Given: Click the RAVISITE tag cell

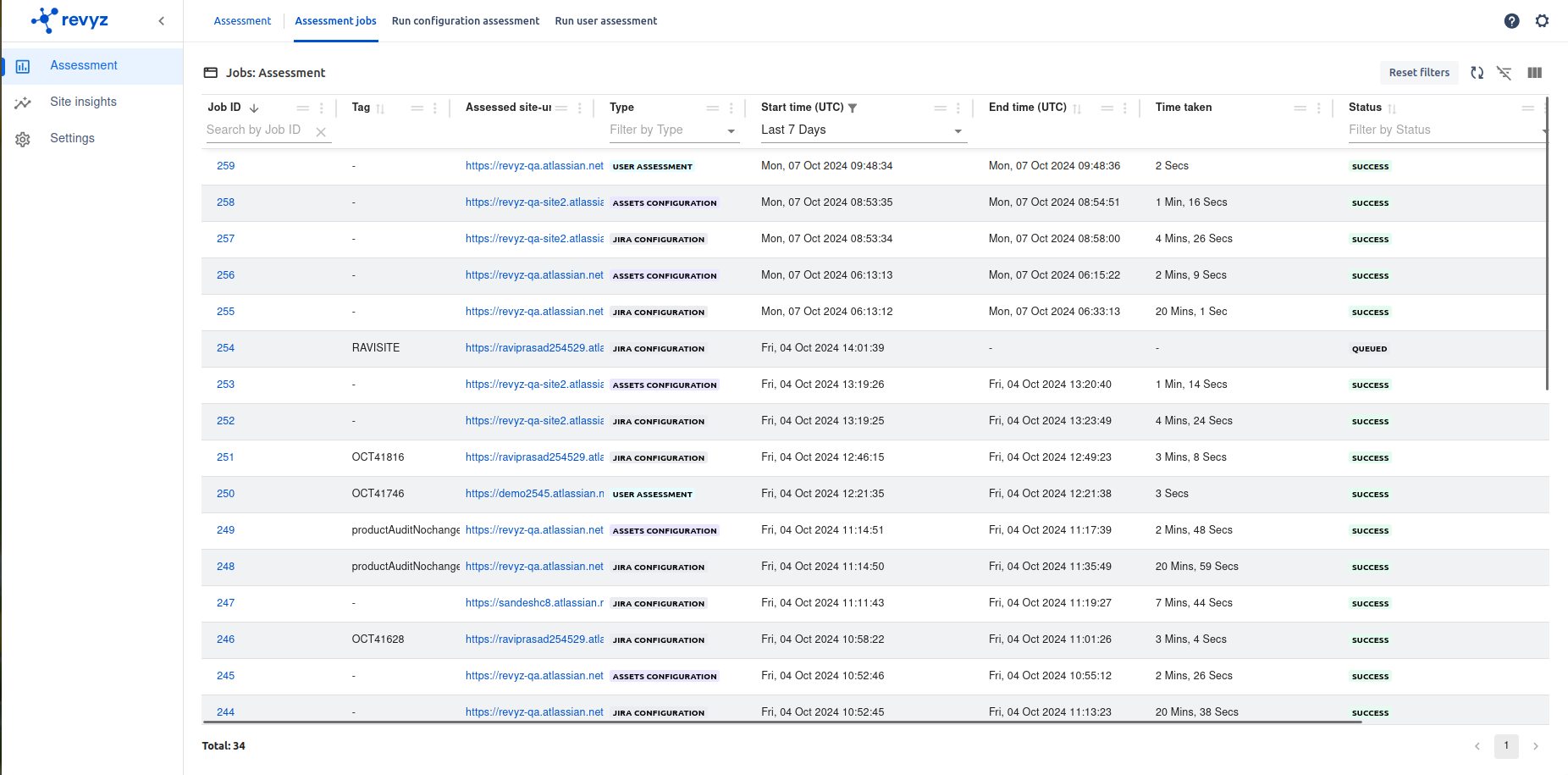Looking at the screenshot, I should click(x=376, y=348).
